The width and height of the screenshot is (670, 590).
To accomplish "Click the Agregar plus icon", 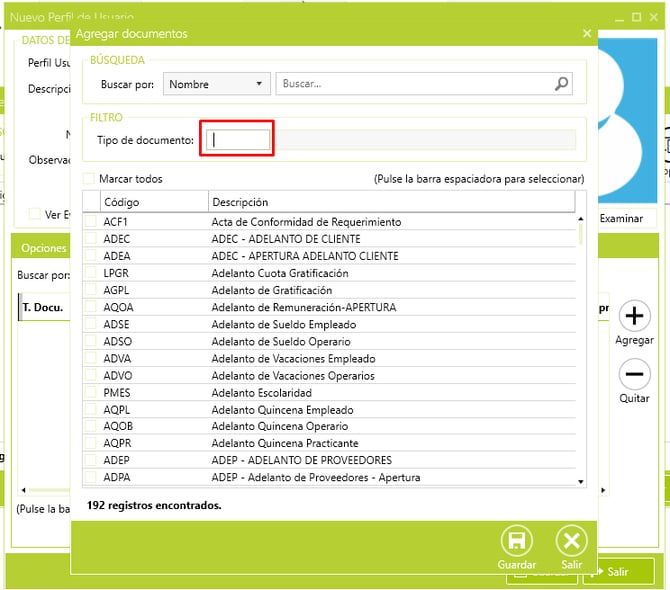I will (634, 317).
